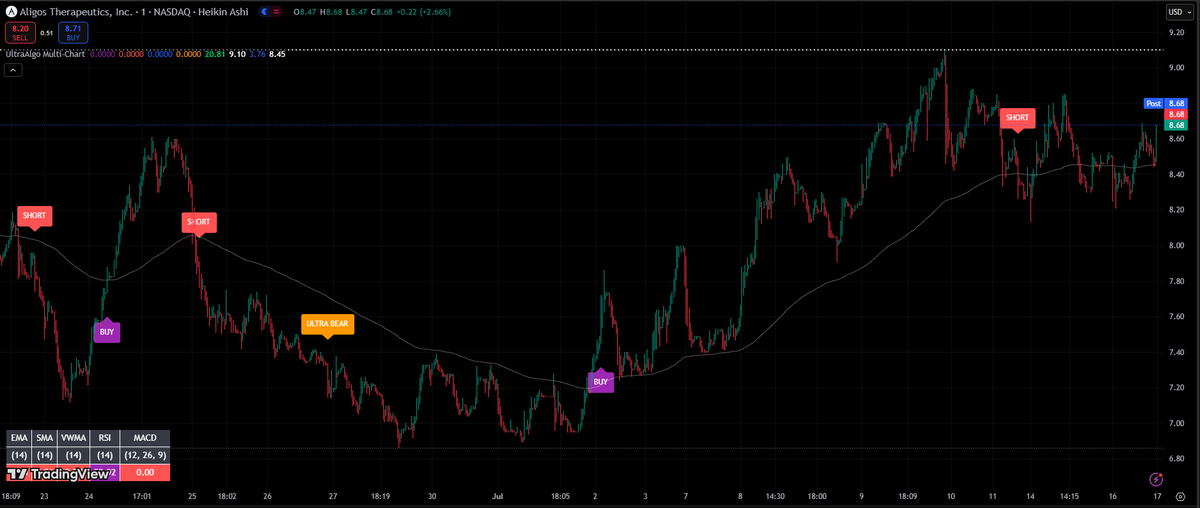
Task: Click the 7.00 price scale value
Action: point(1176,423)
